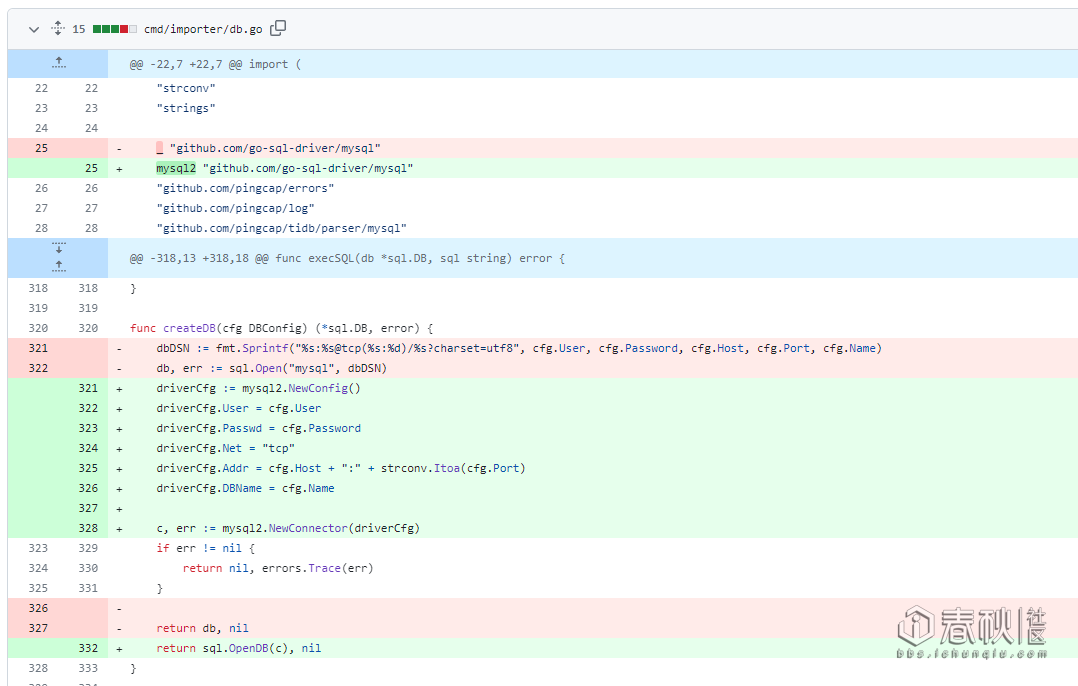Click the "github.com/pingcap/tidb/parser/mysql" import
1078x686 pixels.
(x=281, y=228)
